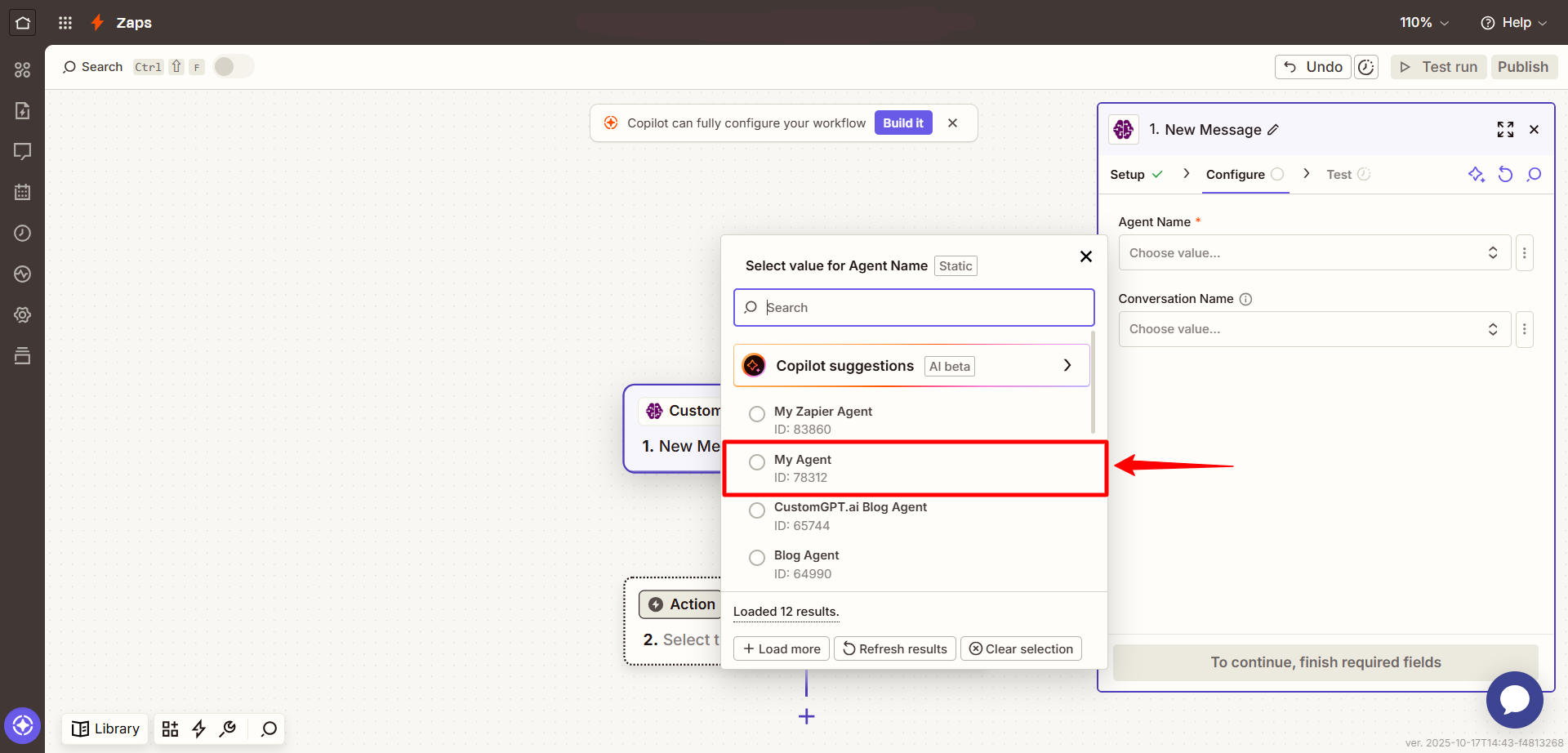Viewport: 1568px width, 753px height.
Task: Expand the New Message panel to full screen
Action: tap(1505, 129)
